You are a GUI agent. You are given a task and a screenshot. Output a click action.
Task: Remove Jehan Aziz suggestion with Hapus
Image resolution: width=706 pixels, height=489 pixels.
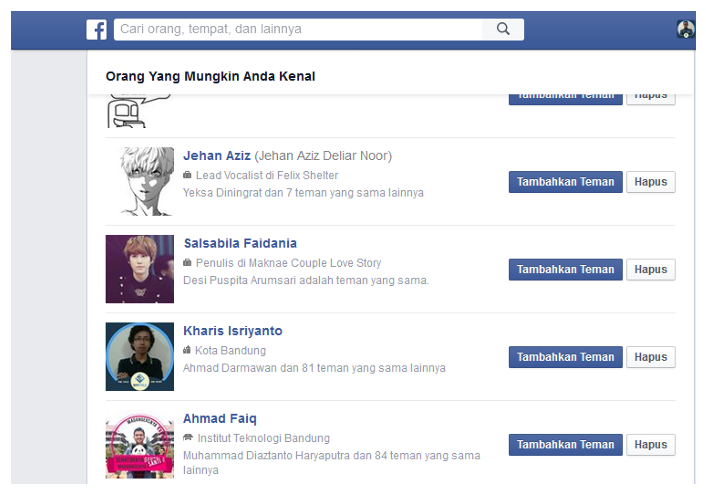(x=650, y=182)
